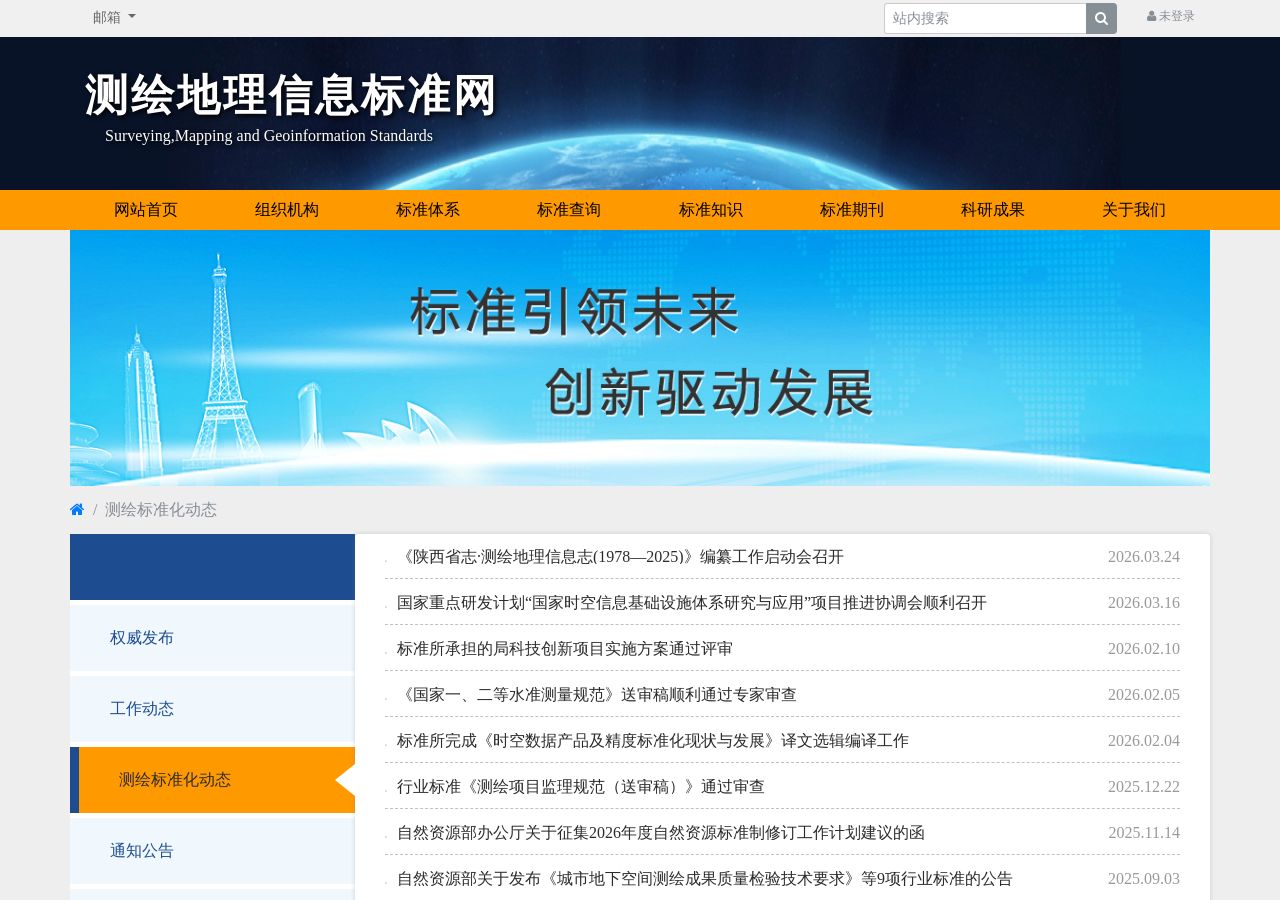
Task: Click the search magnifier icon button
Action: point(1101,18)
